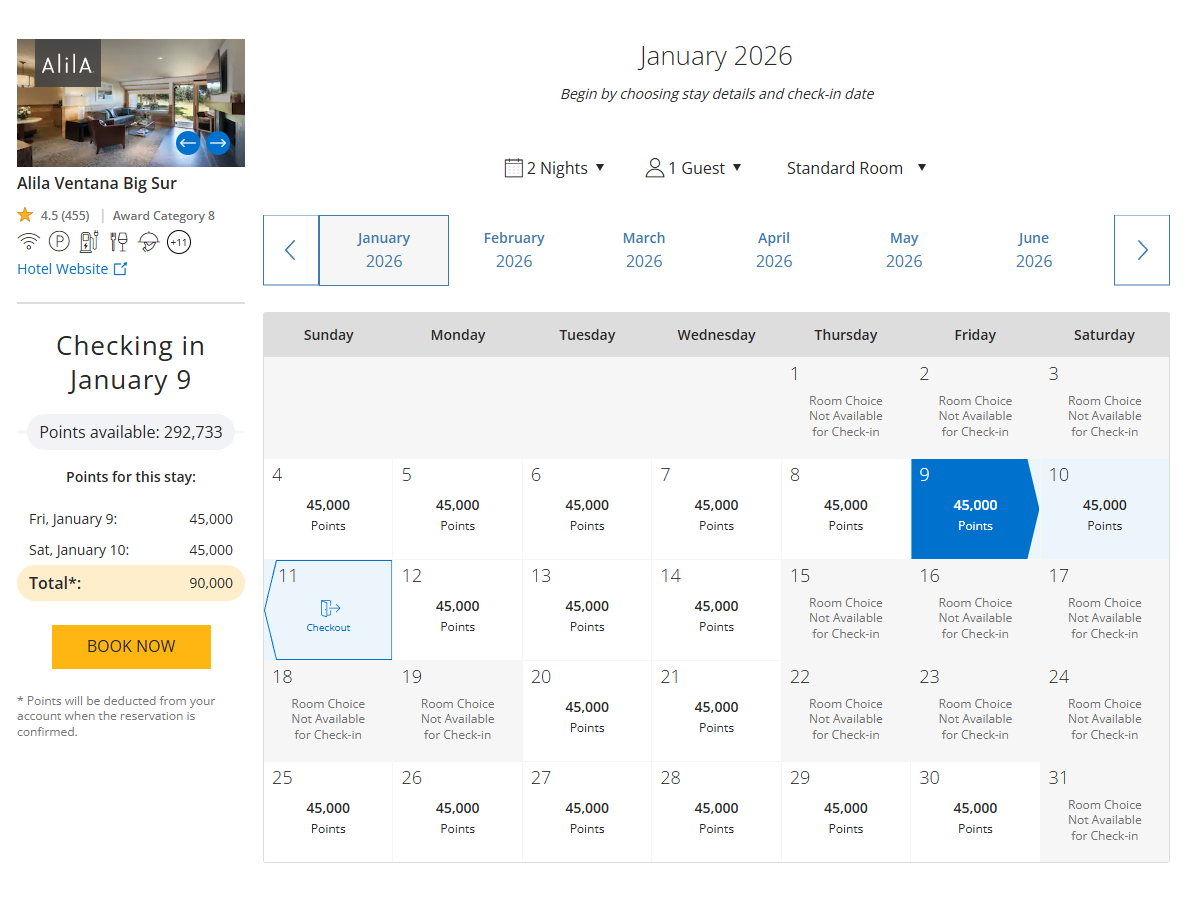The width and height of the screenshot is (1191, 899).
Task: Click the previous photo arrow on hotel image
Action: pos(187,143)
